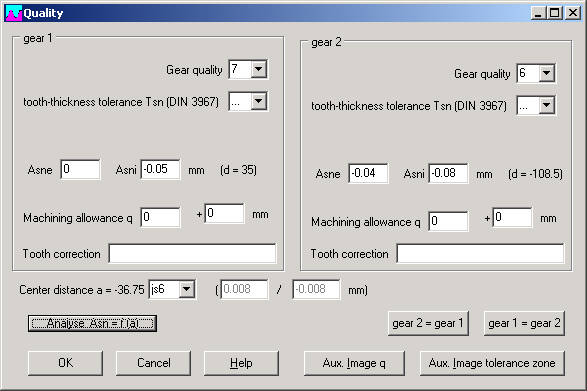587x391 pixels.
Task: Click the gear 1 '(d = 35)' diameter text
Action: [238, 170]
